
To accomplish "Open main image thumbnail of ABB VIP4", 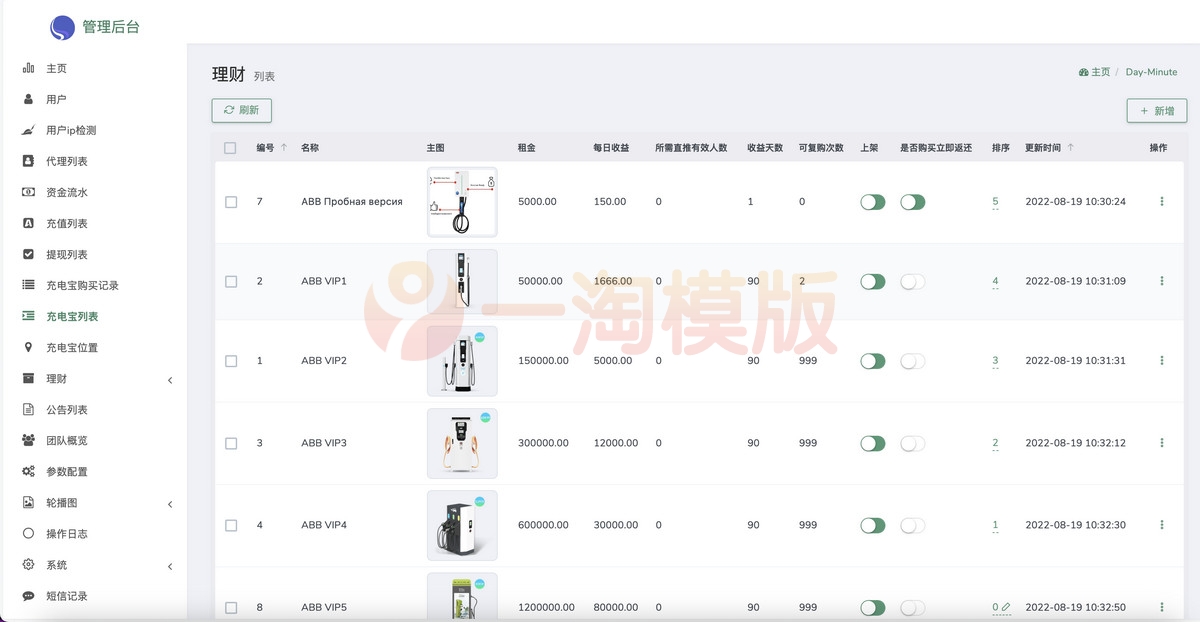I will click(462, 525).
